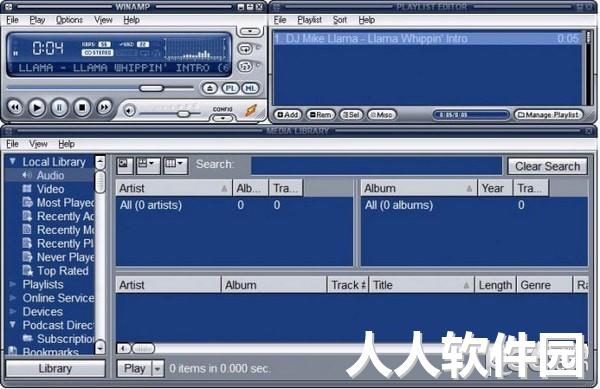600x389 pixels.
Task: Select Video in Local Library
Action: pyautogui.click(x=51, y=189)
